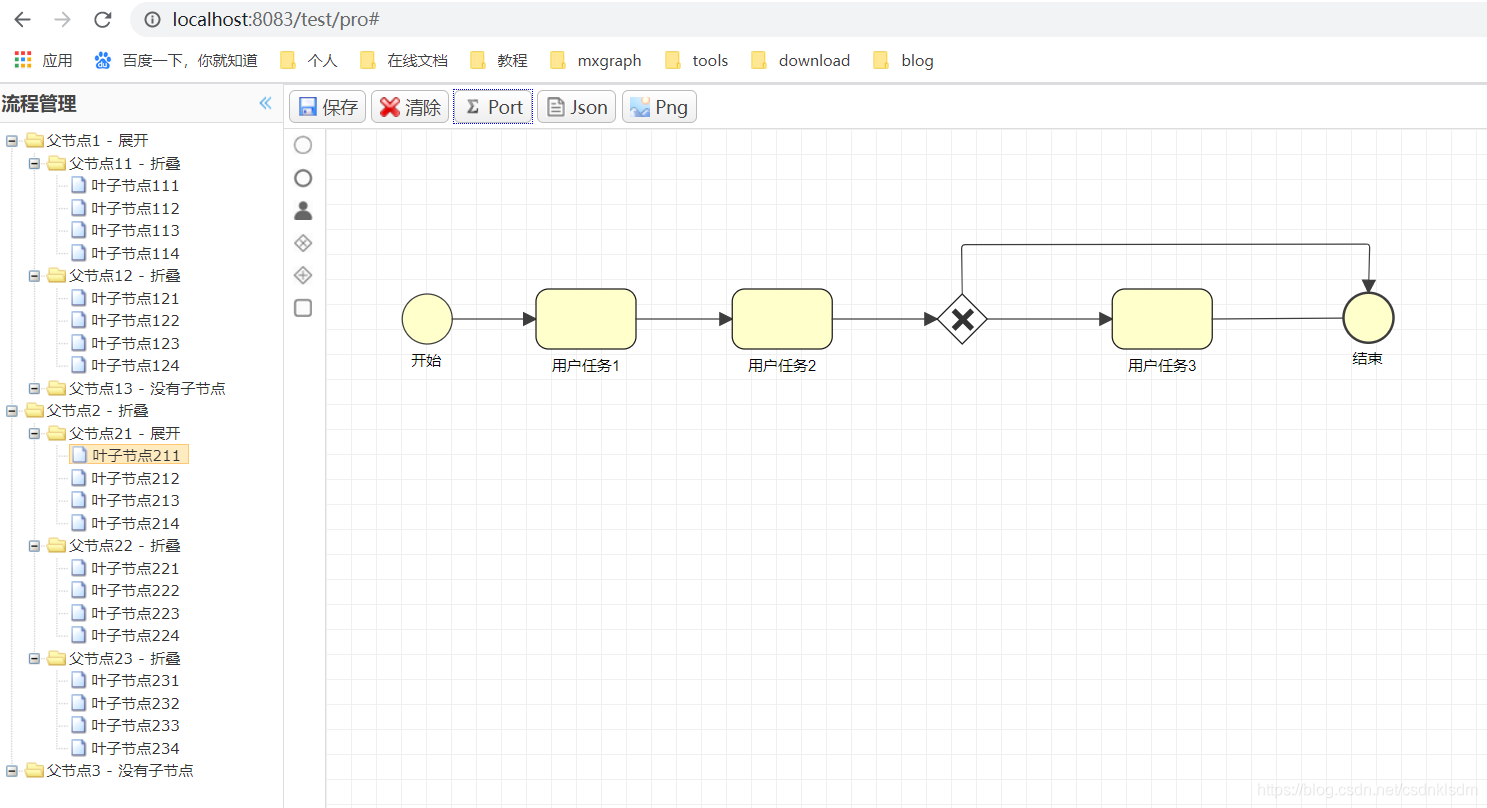1487x808 pixels.
Task: Collapse the 父节点21 - 展开 tree node
Action: coord(34,433)
